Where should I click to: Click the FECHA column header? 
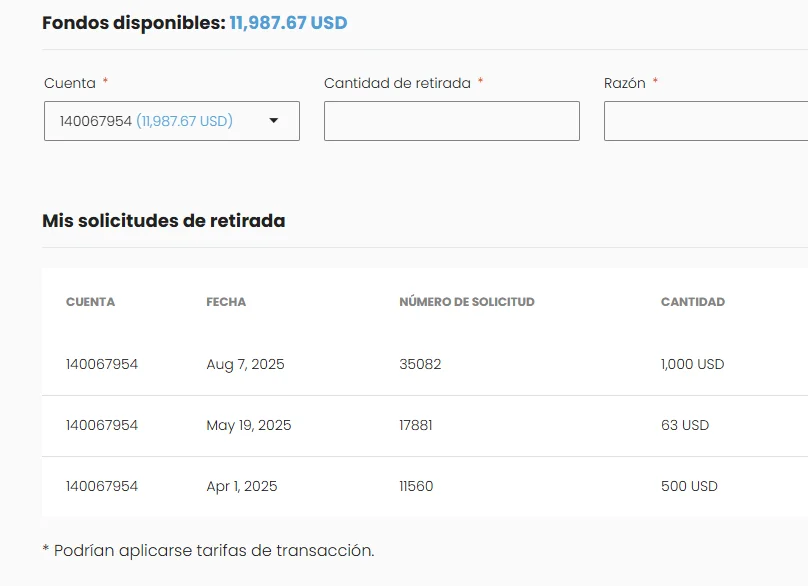point(226,302)
